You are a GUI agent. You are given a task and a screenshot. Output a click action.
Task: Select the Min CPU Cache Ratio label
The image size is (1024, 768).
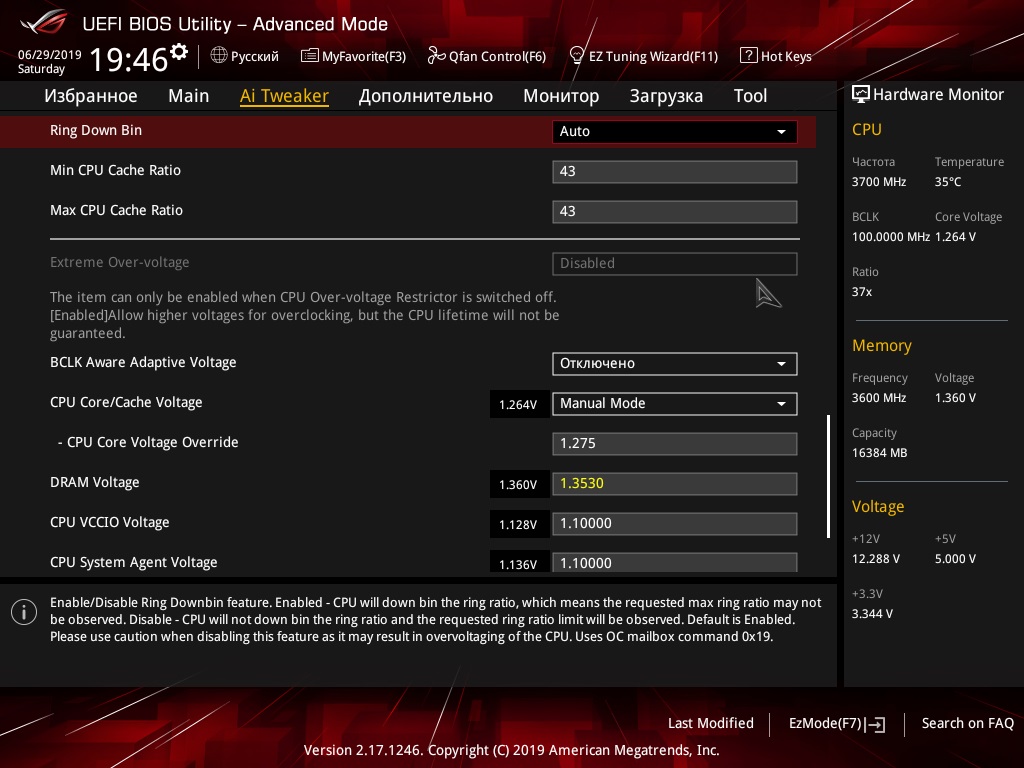click(x=116, y=170)
